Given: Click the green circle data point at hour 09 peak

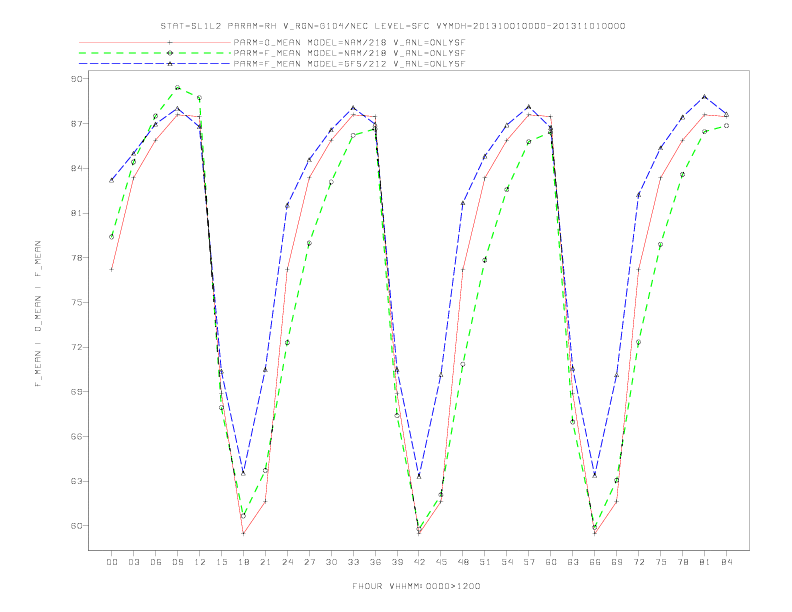Looking at the screenshot, I should coord(178,88).
